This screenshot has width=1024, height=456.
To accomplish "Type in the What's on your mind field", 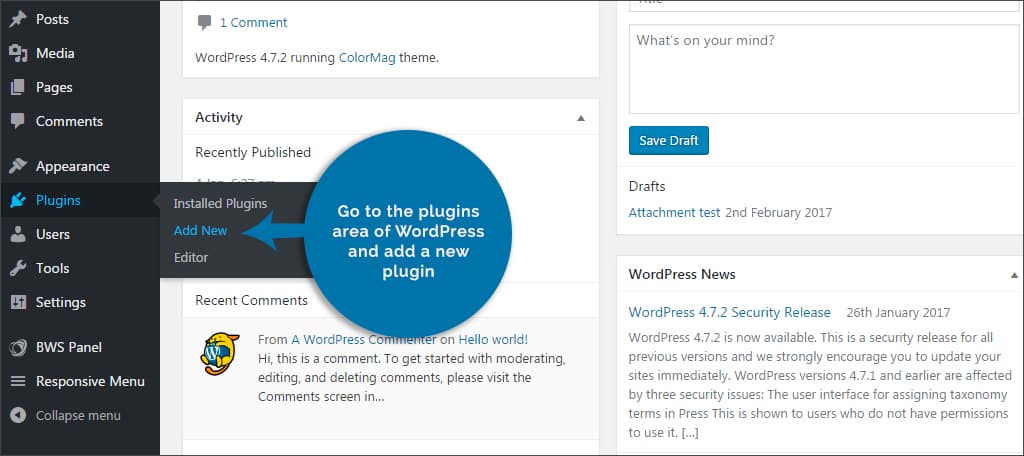I will point(823,70).
